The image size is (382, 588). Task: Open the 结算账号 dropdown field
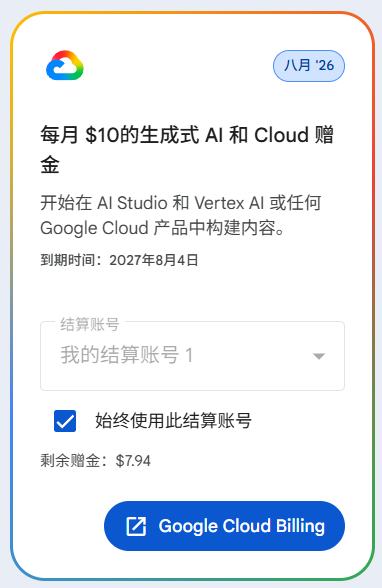click(192, 356)
